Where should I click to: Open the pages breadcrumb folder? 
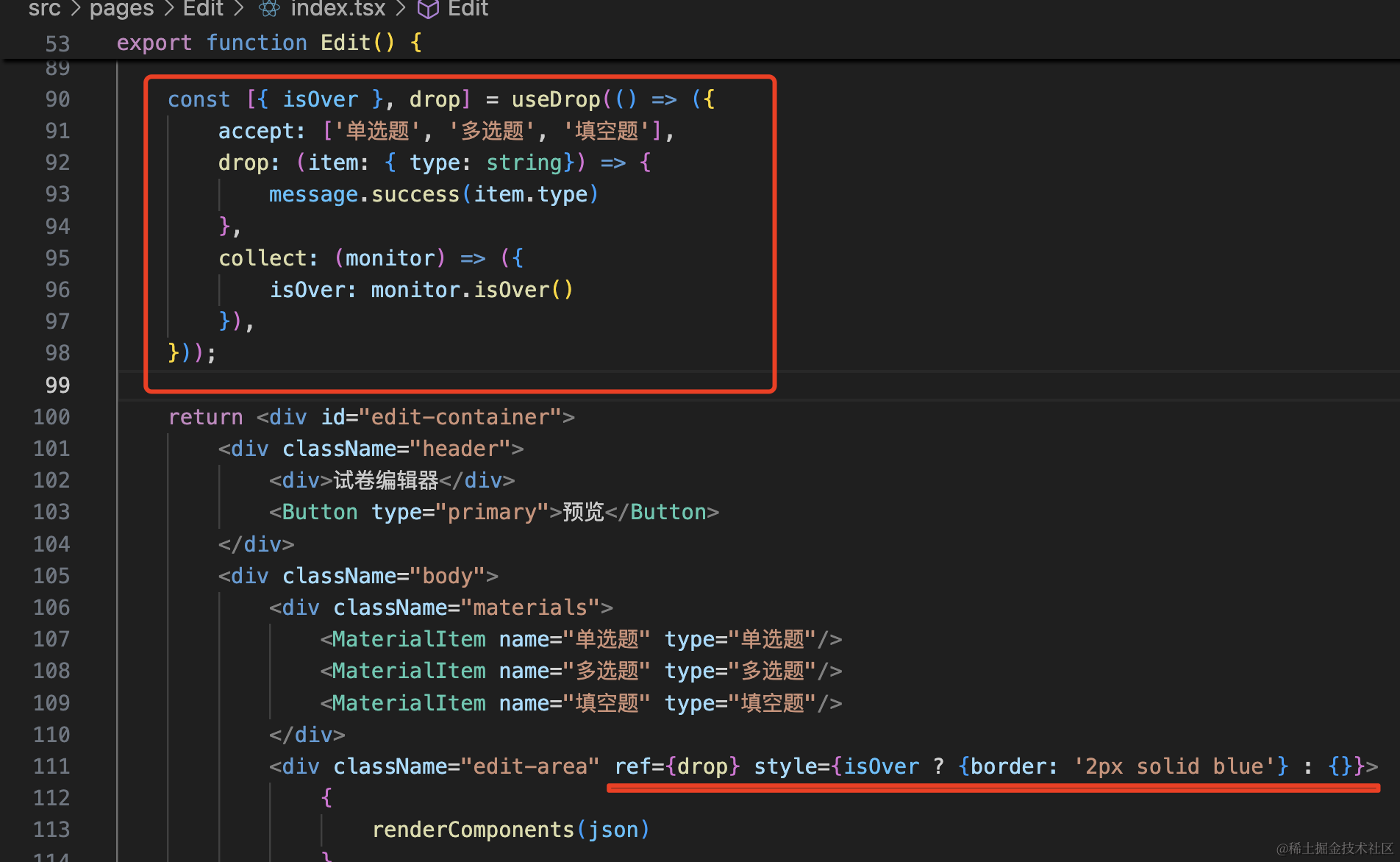pyautogui.click(x=121, y=9)
